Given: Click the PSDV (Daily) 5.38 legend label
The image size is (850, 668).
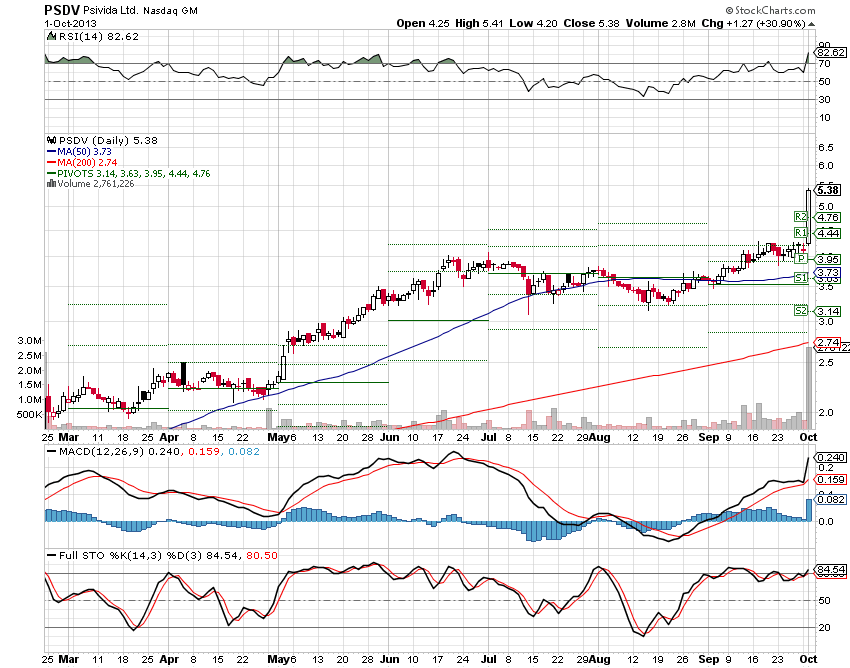Looking at the screenshot, I should click(108, 140).
